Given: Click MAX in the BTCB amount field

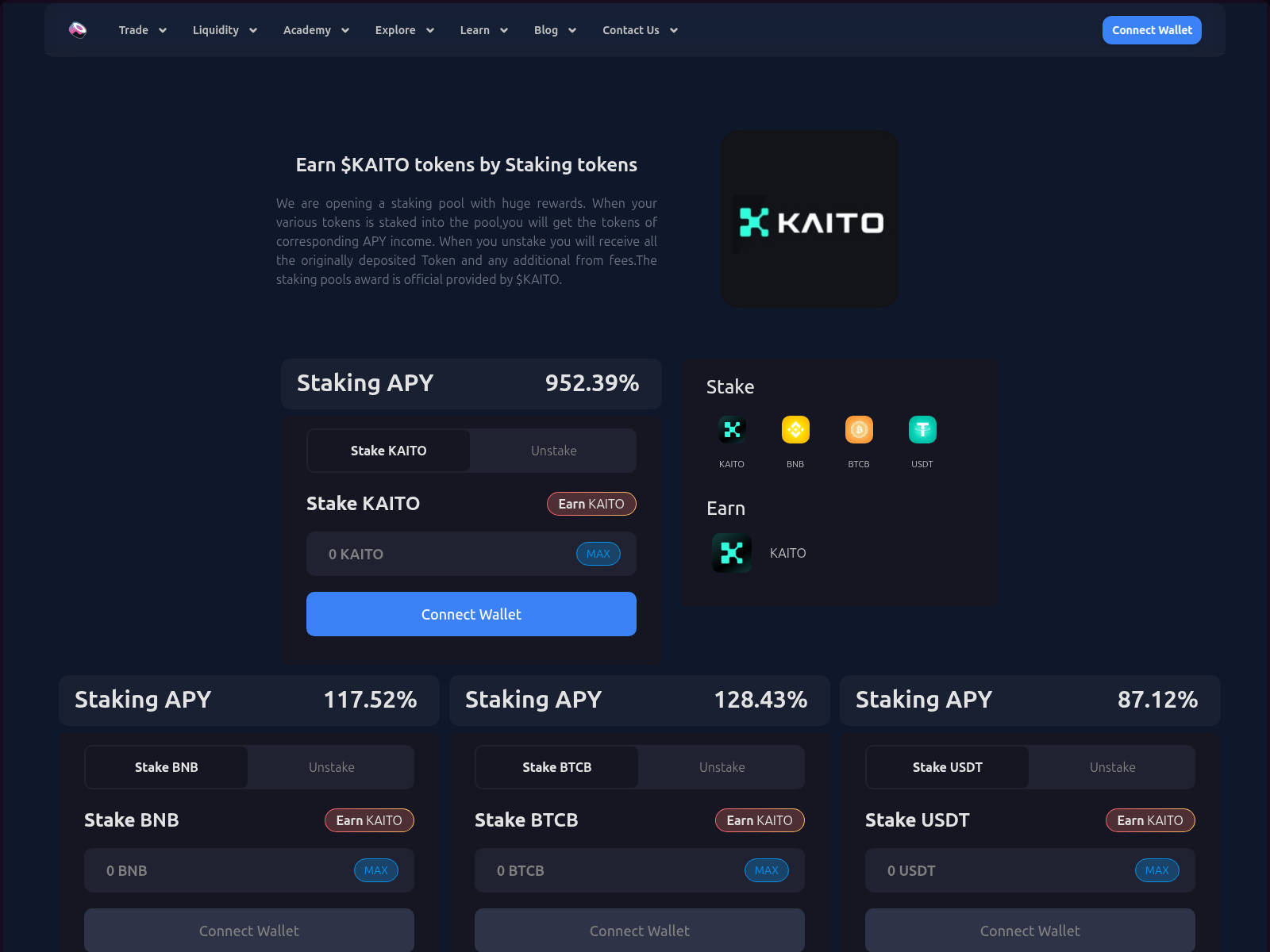Looking at the screenshot, I should point(767,870).
